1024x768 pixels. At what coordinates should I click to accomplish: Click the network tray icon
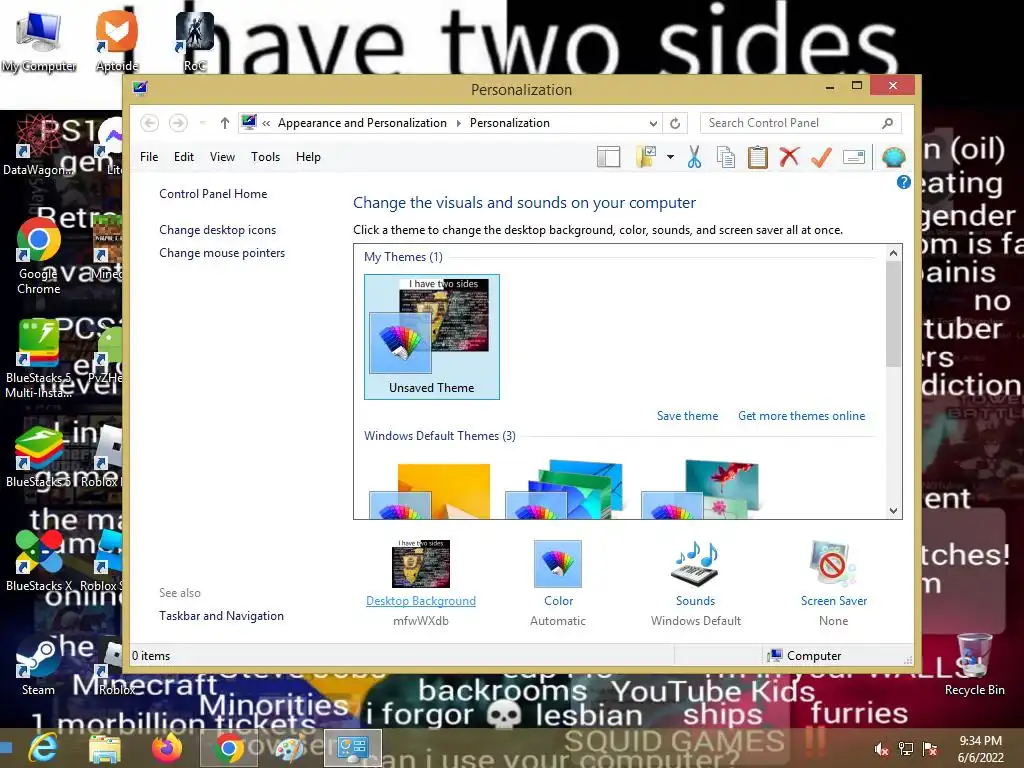coord(906,749)
